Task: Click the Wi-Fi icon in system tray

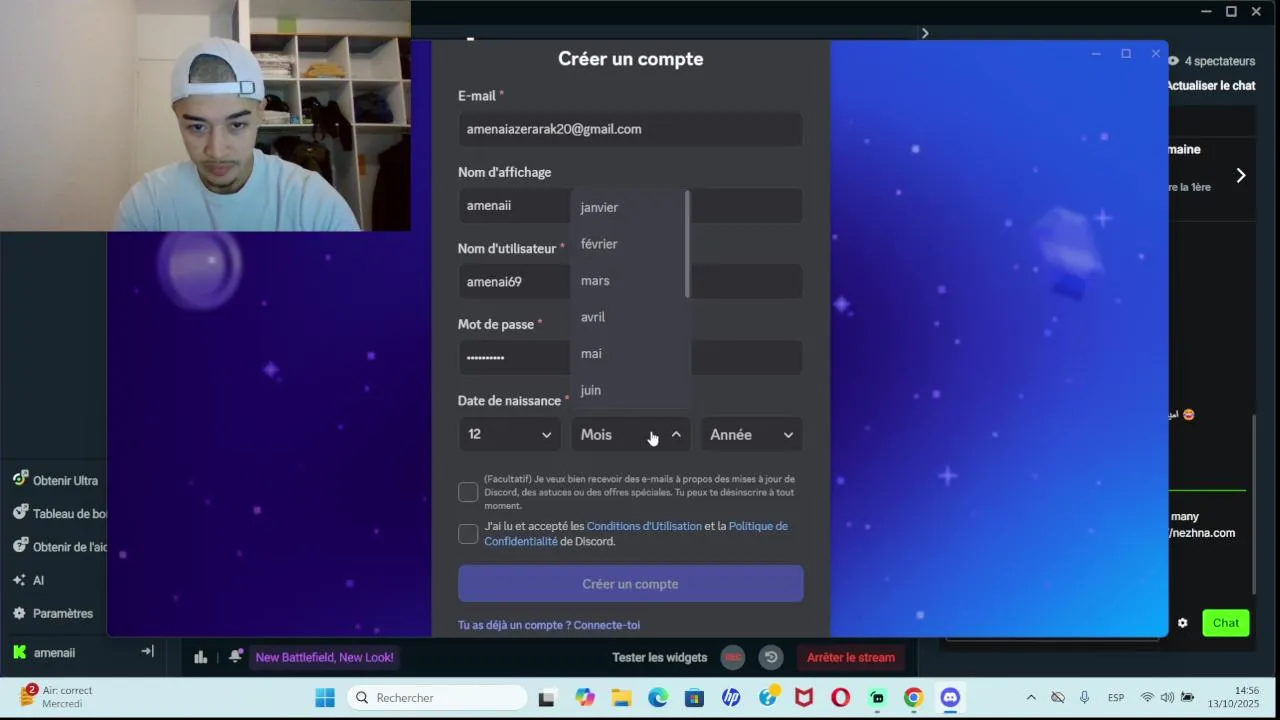Action: tap(1147, 697)
